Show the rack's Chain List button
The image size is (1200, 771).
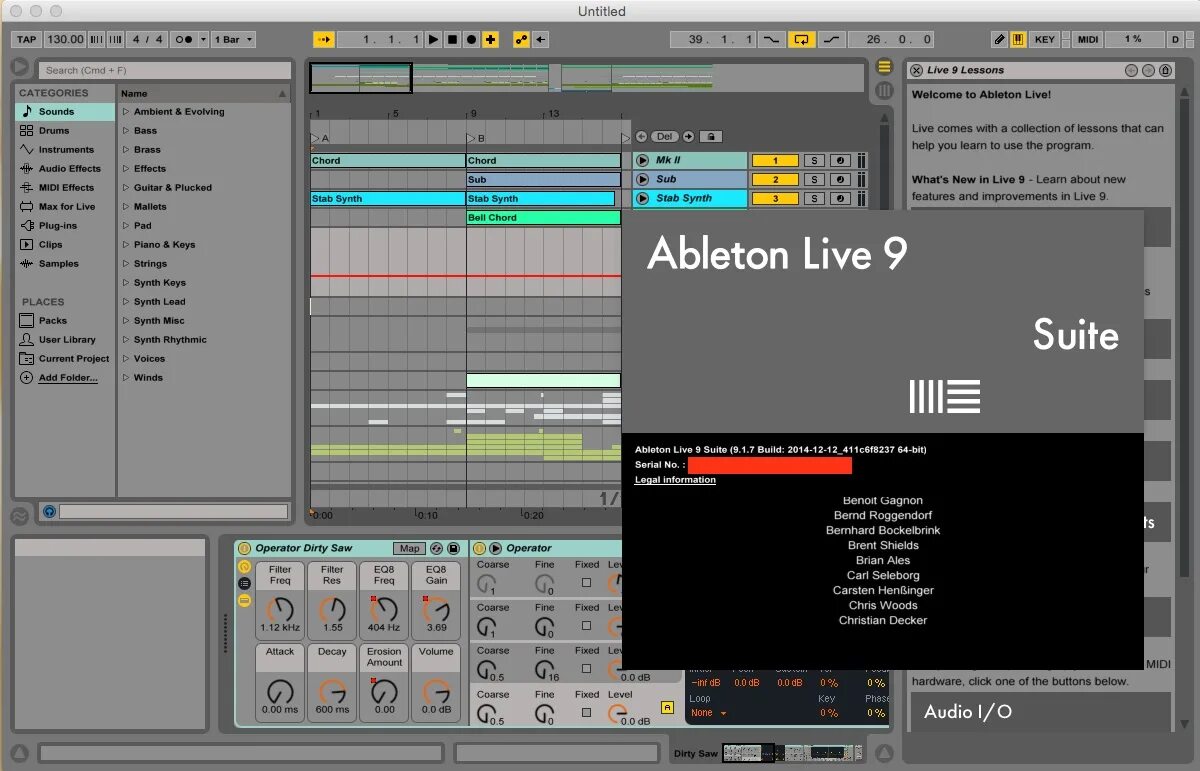point(244,583)
